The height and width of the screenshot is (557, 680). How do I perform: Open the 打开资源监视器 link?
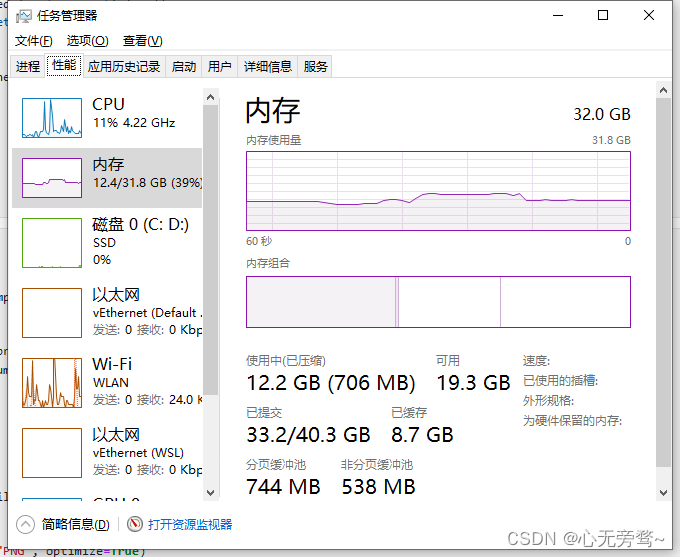point(190,524)
